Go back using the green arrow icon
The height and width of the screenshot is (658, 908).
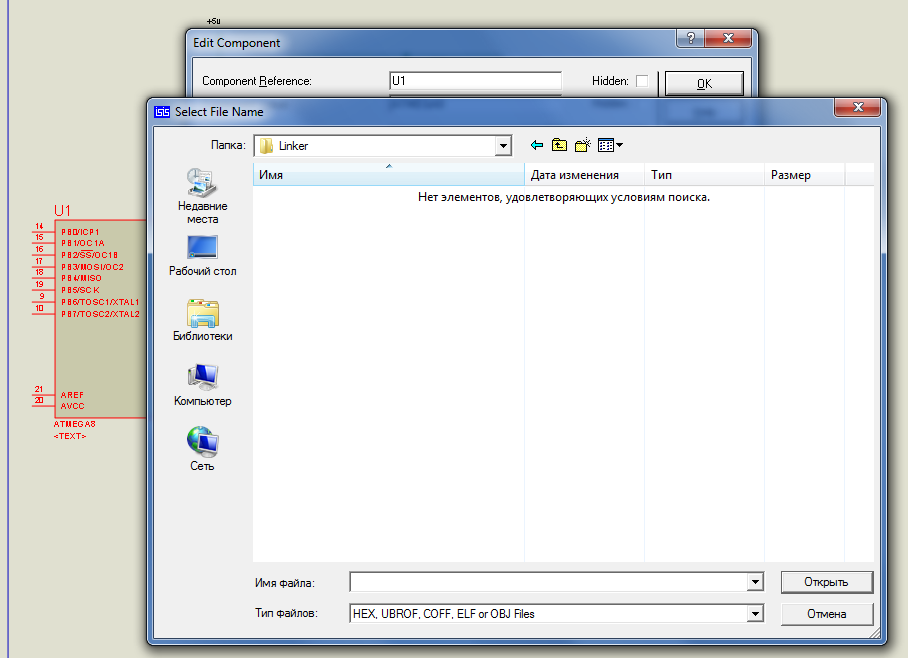(x=537, y=145)
